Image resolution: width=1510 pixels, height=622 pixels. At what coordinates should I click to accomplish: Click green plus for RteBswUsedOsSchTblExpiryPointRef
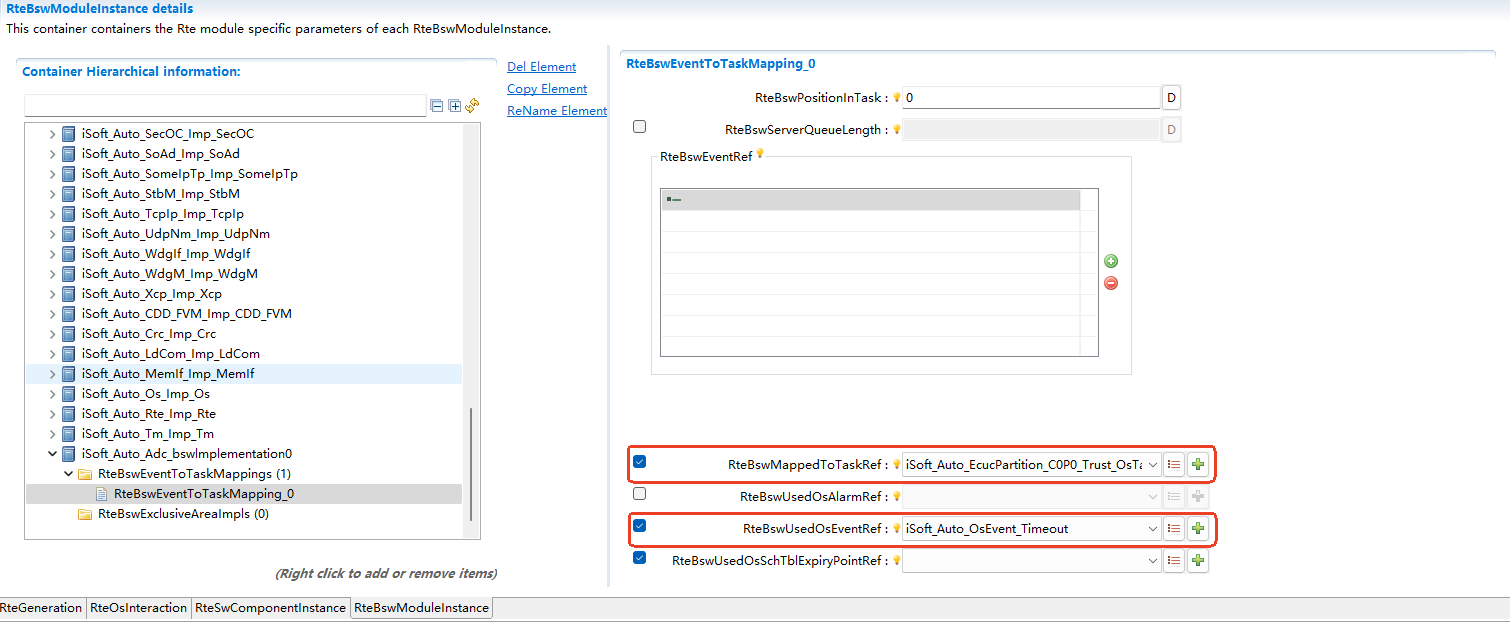[x=1198, y=561]
